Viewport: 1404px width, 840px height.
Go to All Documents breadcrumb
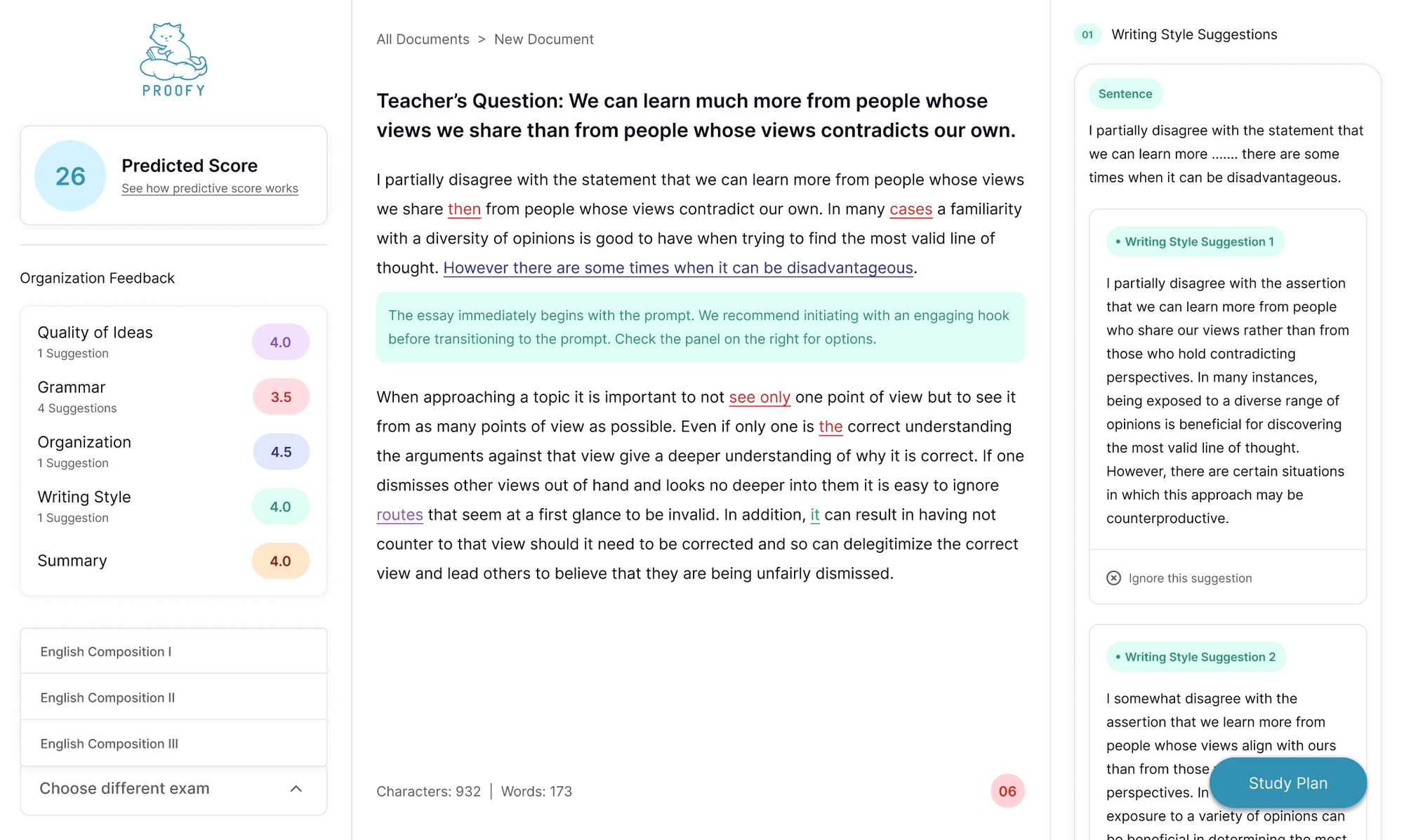(x=423, y=39)
